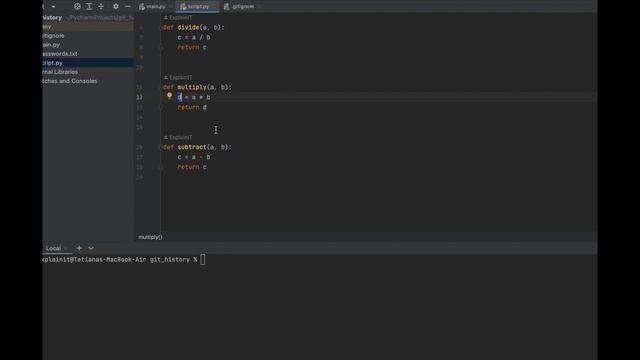Expand Scratches and Consoles node
The height and width of the screenshot is (360, 640).
click(x=88, y=81)
